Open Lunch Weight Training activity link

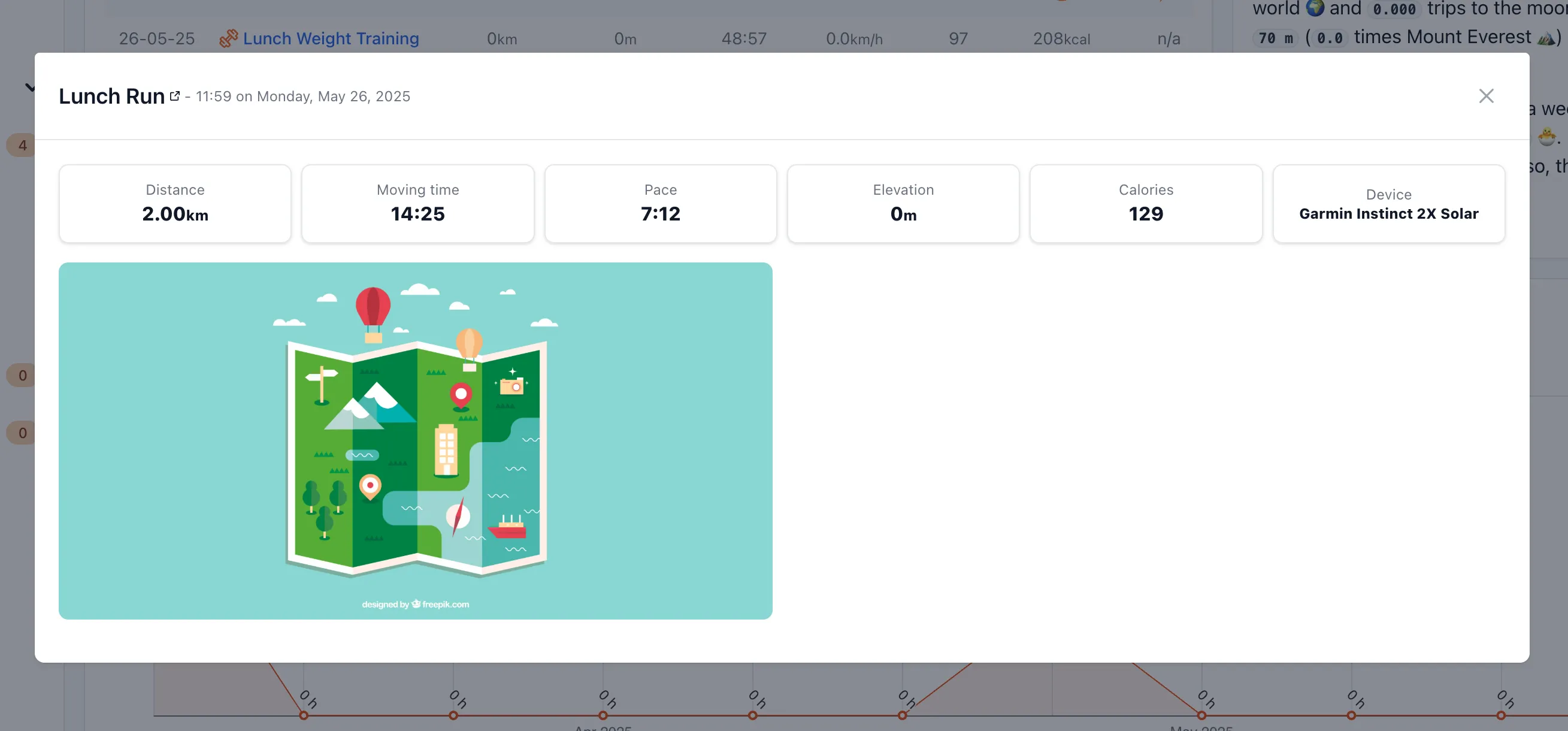(x=331, y=38)
